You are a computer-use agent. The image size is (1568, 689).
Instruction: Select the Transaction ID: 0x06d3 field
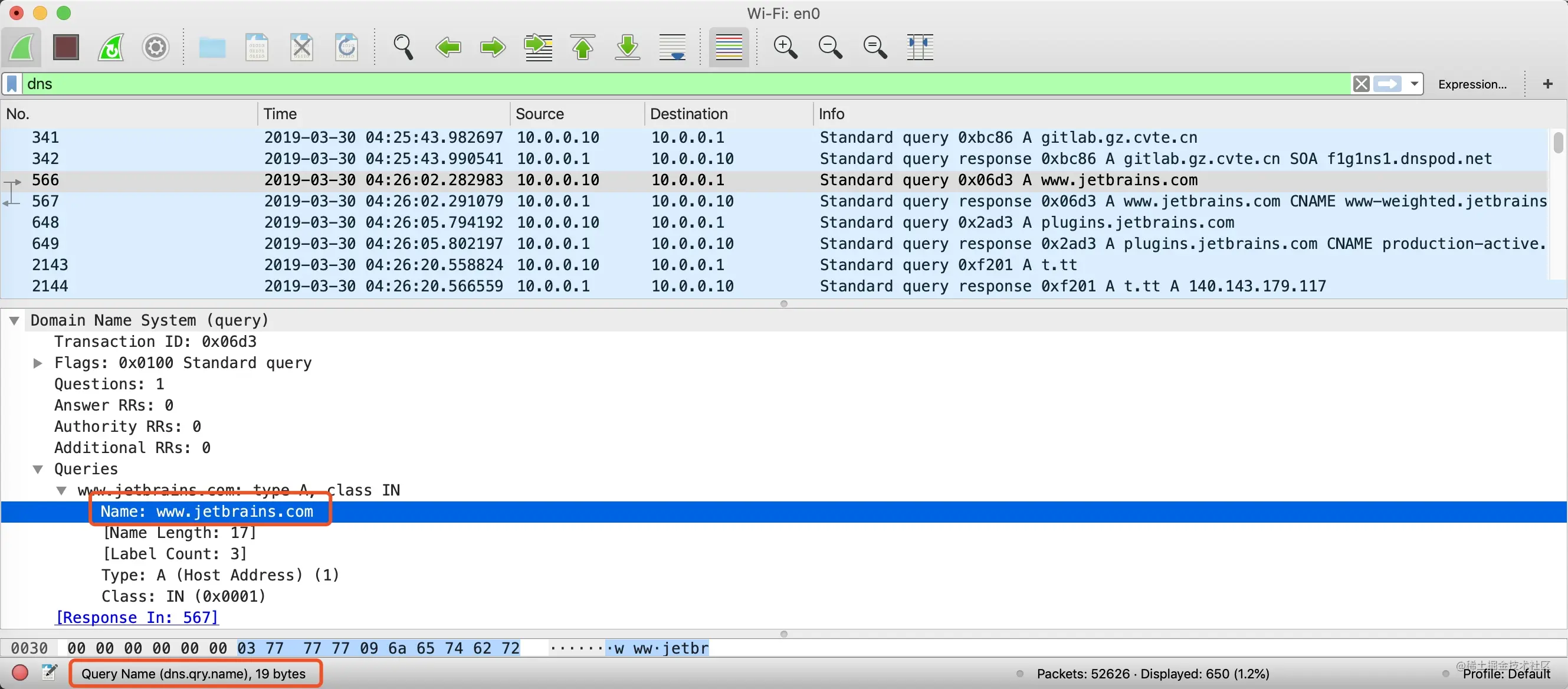coord(155,342)
